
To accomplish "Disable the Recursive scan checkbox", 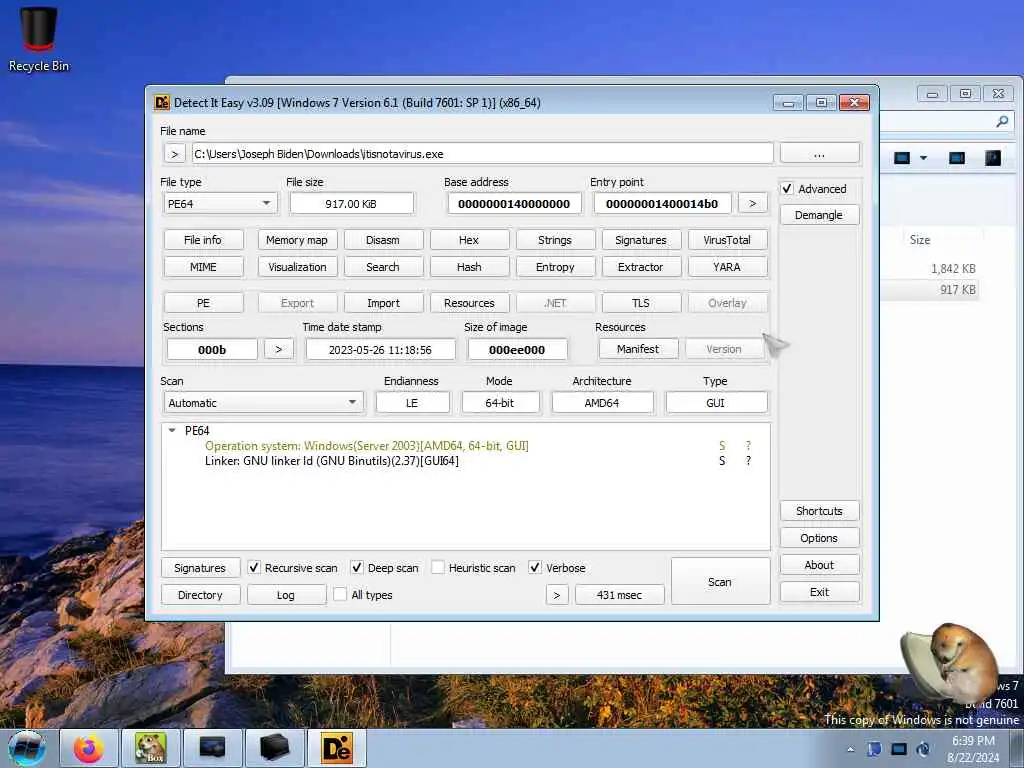I will (254, 568).
